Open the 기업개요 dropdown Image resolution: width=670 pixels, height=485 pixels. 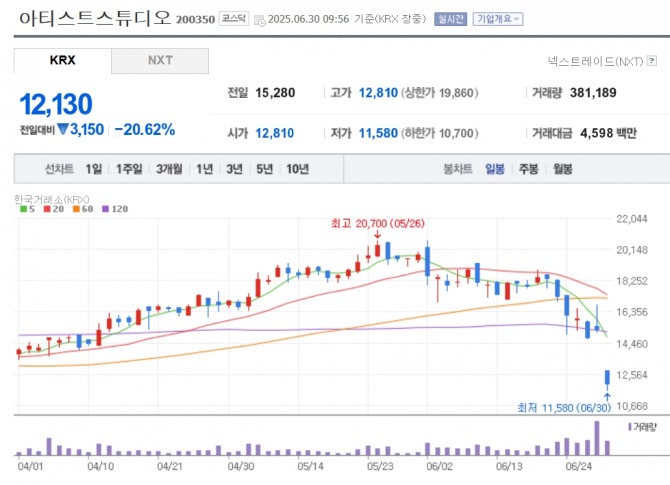pyautogui.click(x=497, y=19)
